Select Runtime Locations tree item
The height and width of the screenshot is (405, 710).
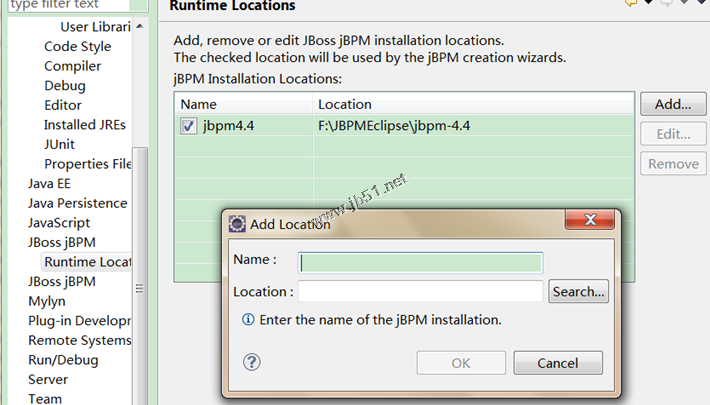[x=88, y=262]
